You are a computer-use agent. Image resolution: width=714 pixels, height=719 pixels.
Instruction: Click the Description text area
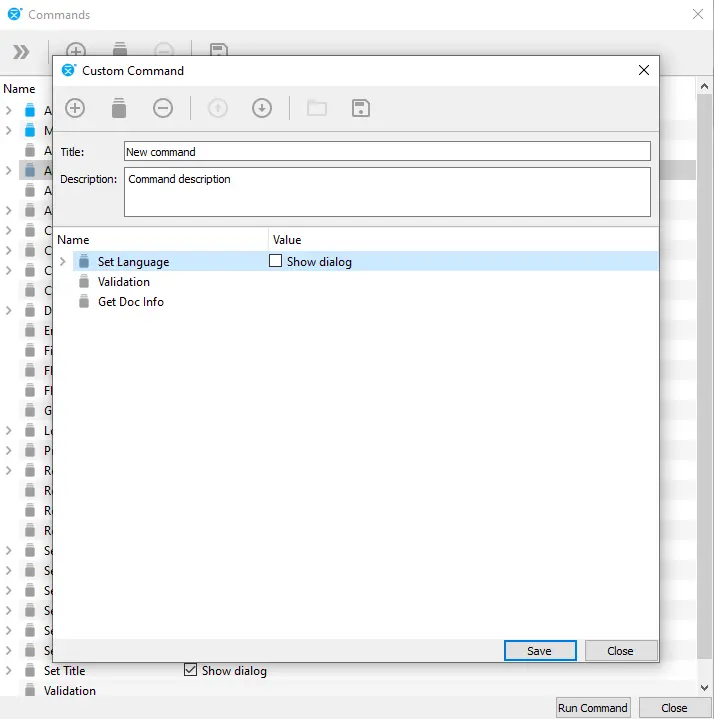387,192
